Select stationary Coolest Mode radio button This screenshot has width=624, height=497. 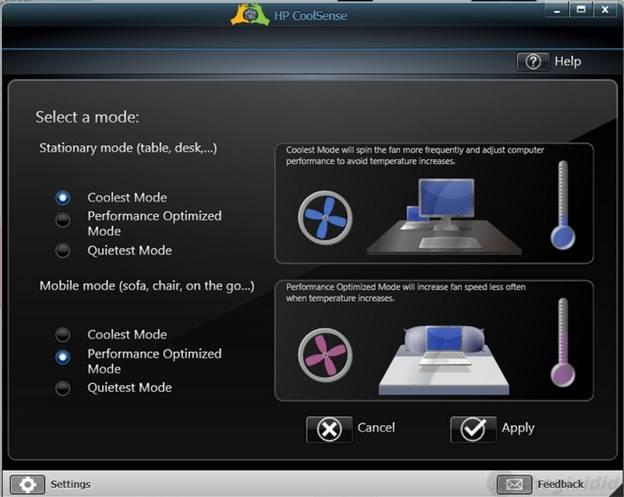62,198
